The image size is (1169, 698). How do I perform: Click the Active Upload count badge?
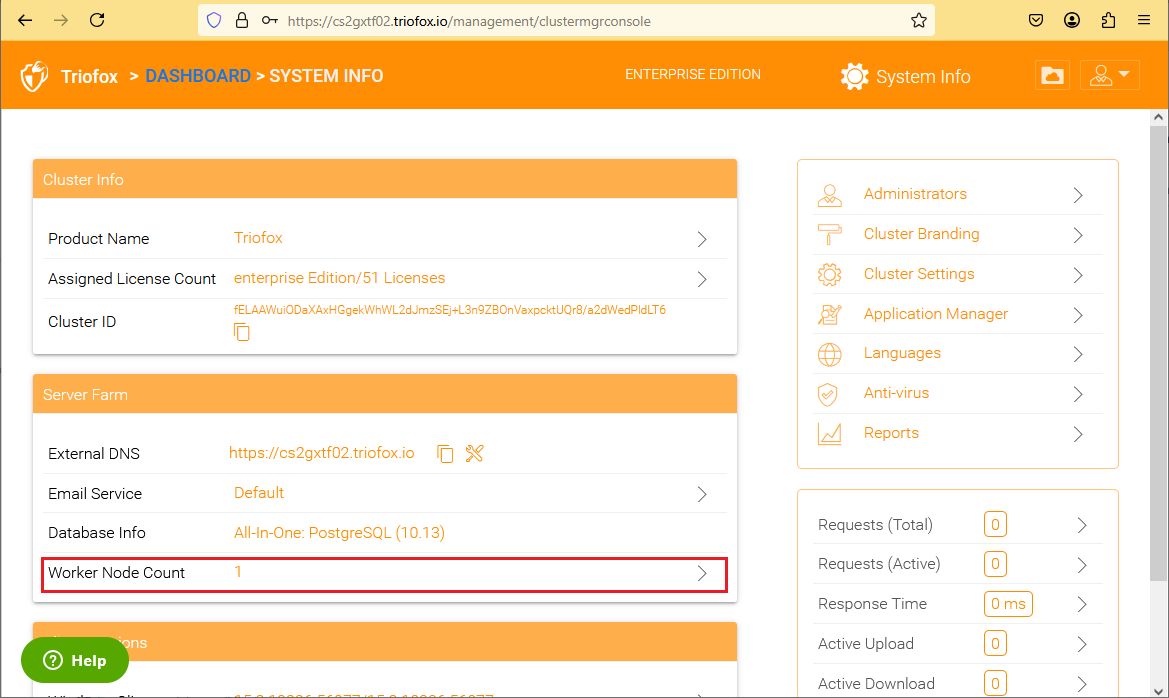point(995,644)
